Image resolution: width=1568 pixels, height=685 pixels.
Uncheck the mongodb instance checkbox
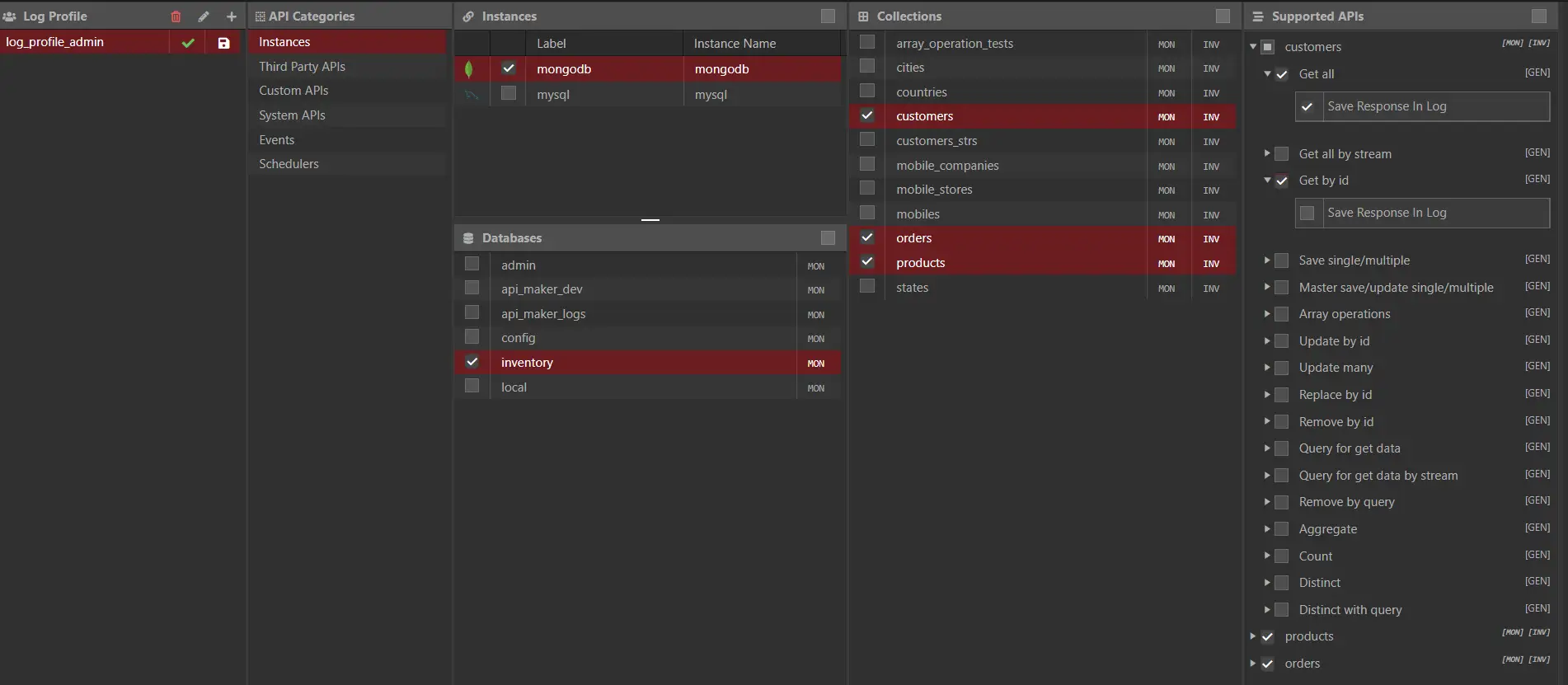[x=509, y=68]
